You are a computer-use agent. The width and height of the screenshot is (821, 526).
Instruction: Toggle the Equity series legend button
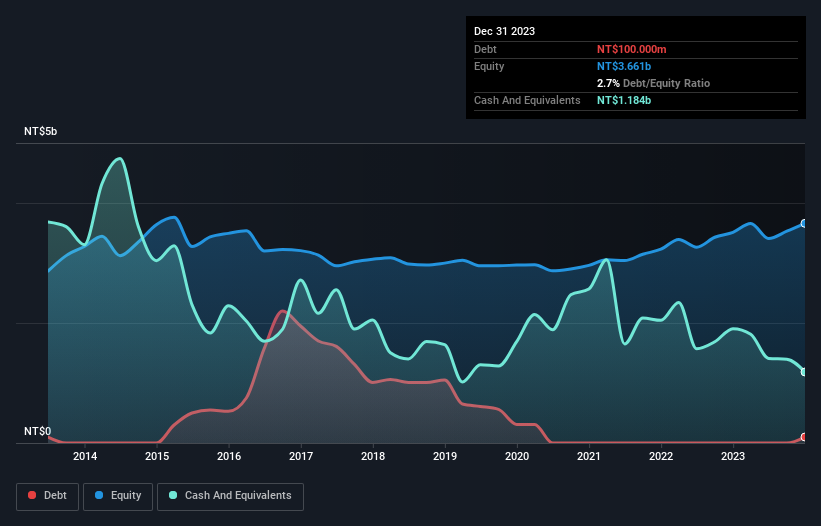pos(118,496)
